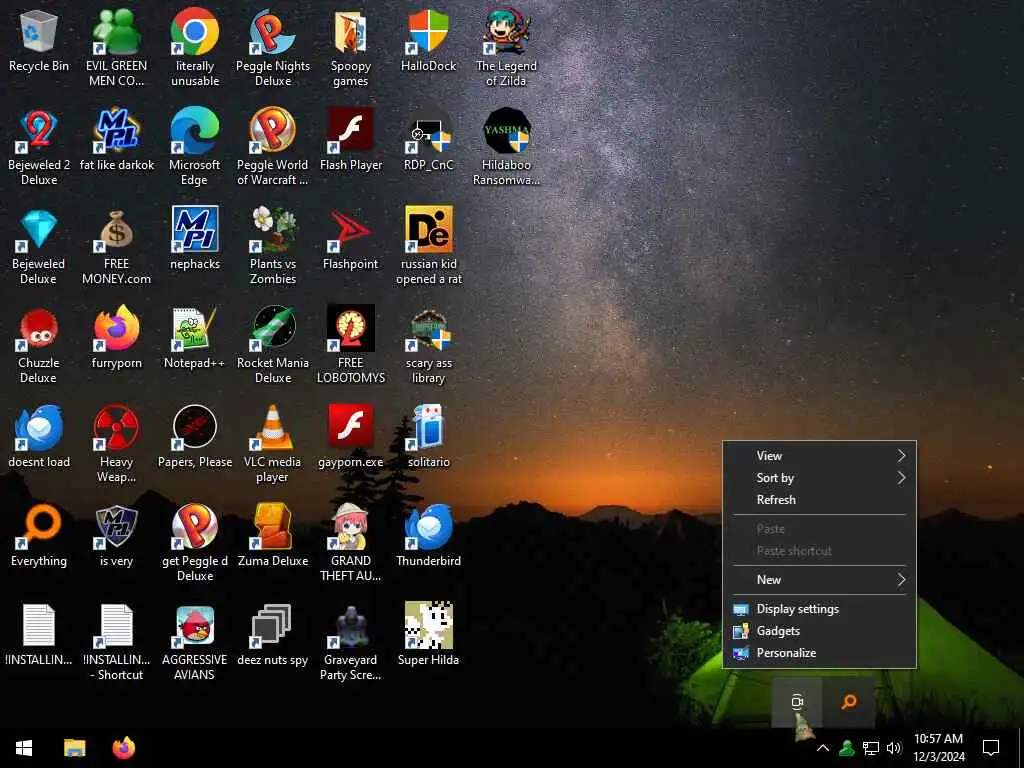Click the GRAND THEFT AU... shortcut
Viewport: 1024px width, 768px height.
351,543
